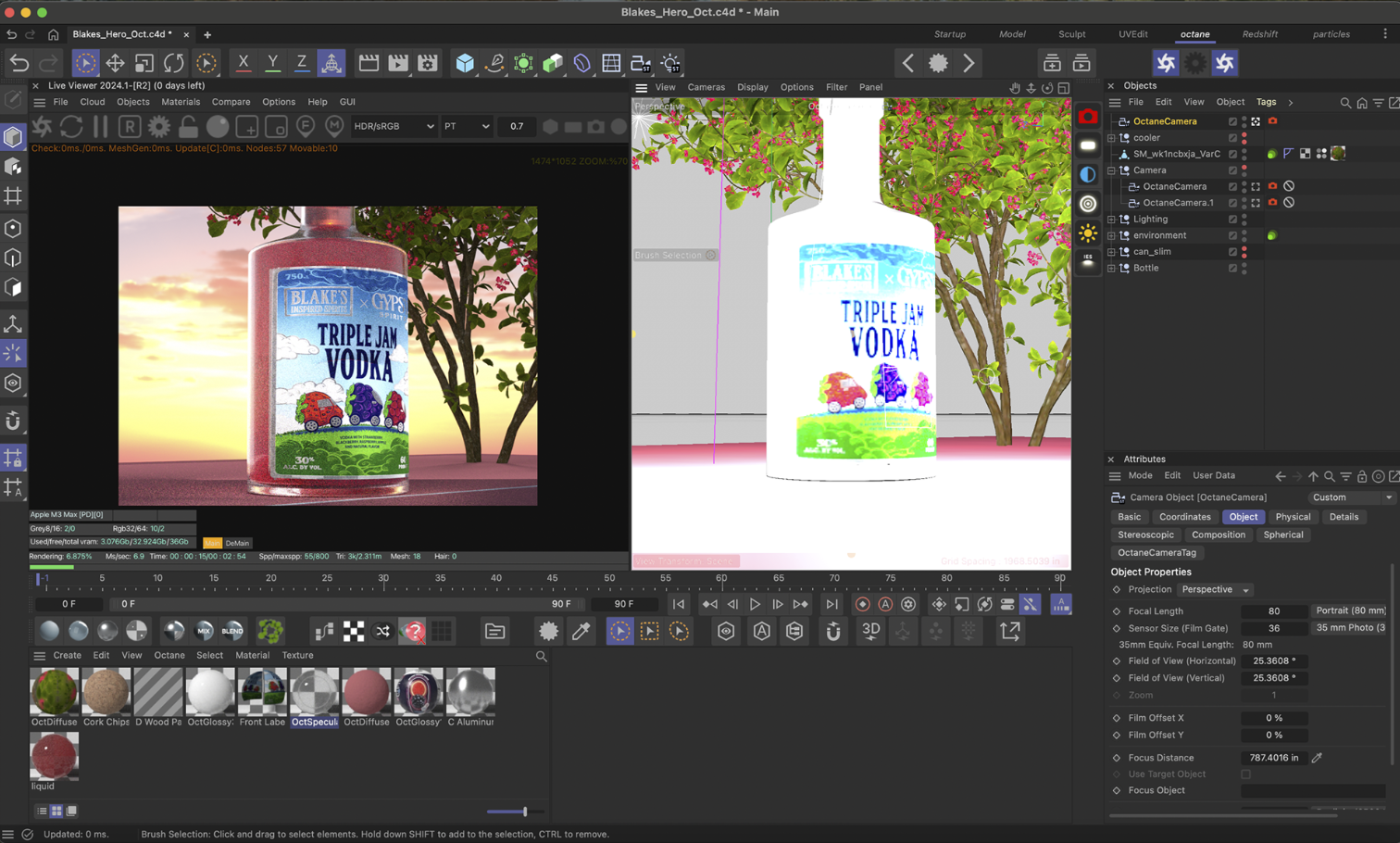This screenshot has width=1400, height=843.
Task: Toggle the Y axis lock
Action: click(272, 63)
